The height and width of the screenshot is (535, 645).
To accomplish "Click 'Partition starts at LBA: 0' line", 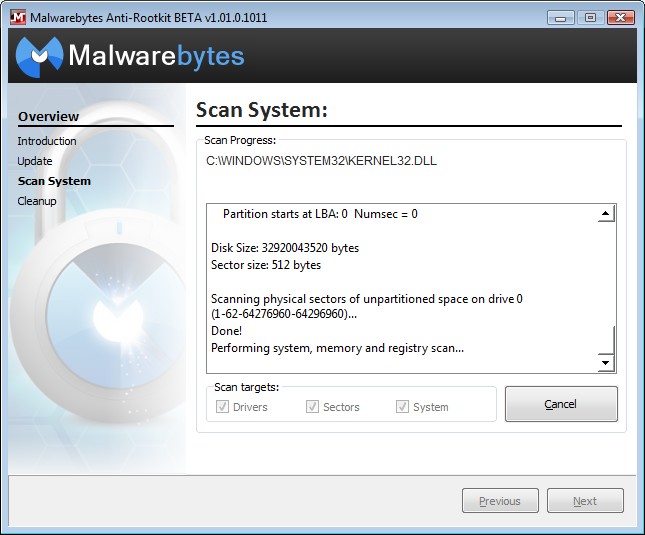I will (x=320, y=214).
